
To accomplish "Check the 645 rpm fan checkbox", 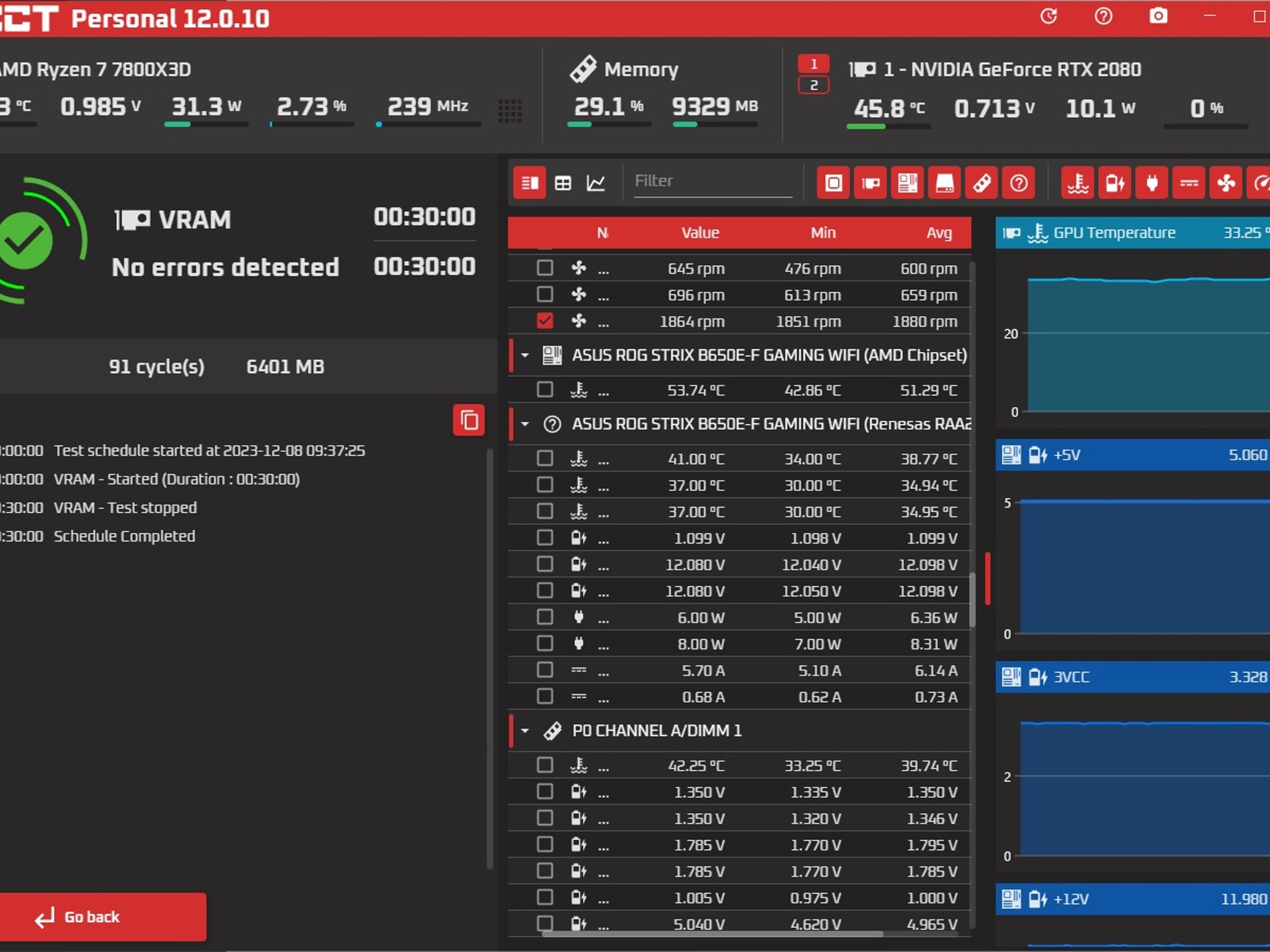I will tap(544, 268).
